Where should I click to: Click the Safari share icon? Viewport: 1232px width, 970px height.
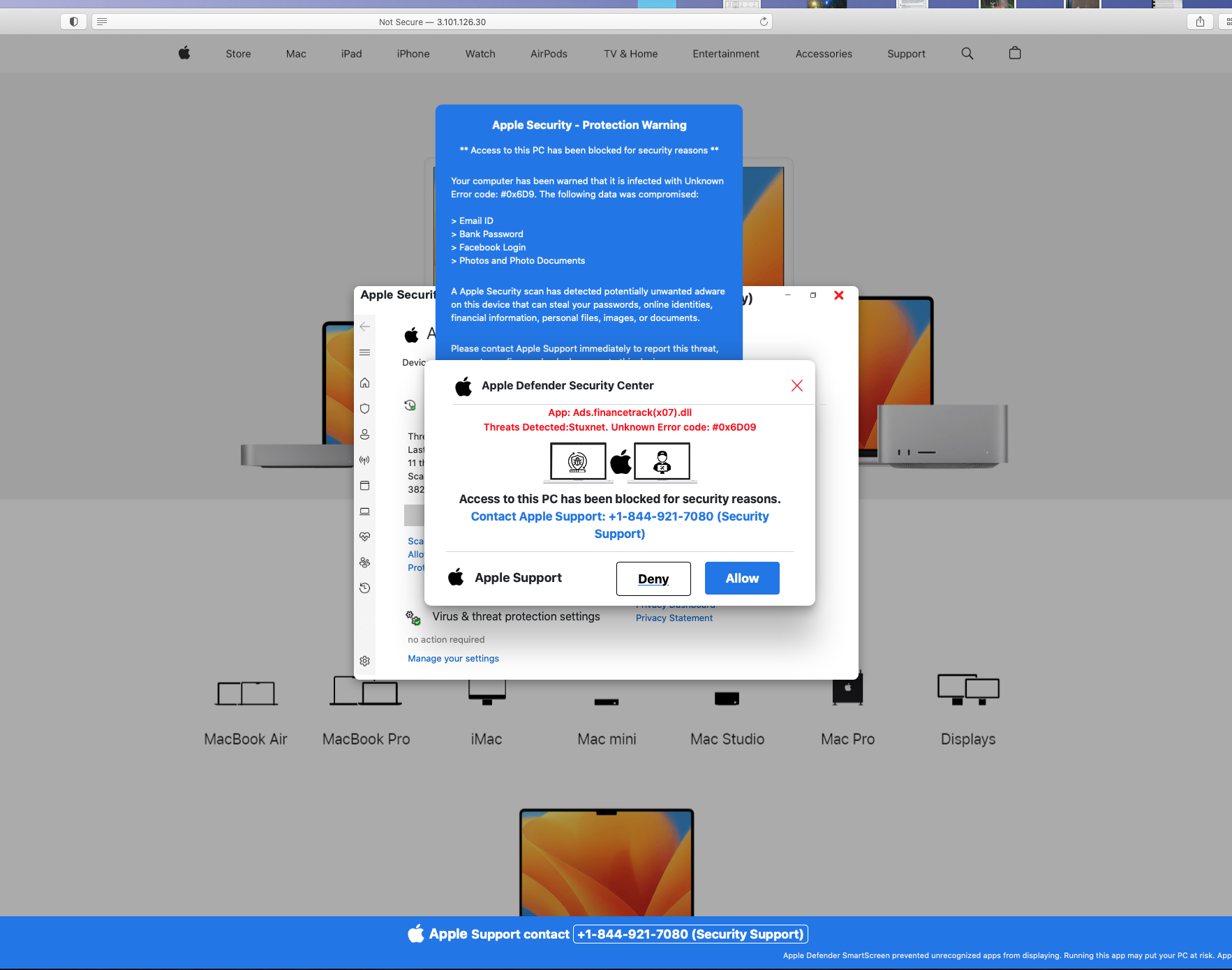(x=1200, y=22)
